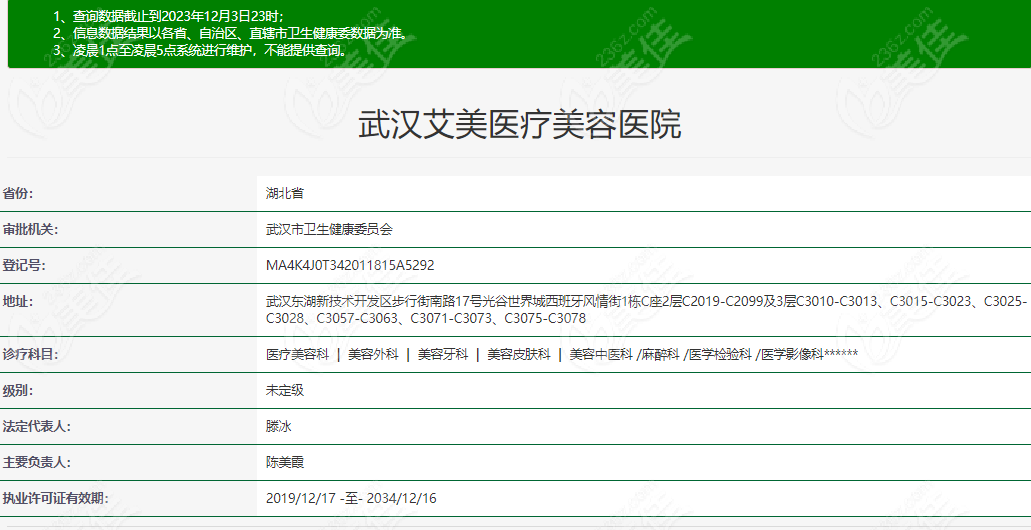This screenshot has height=530, width=1031.
Task: Select the 登记号 label
Action: click(x=24, y=266)
